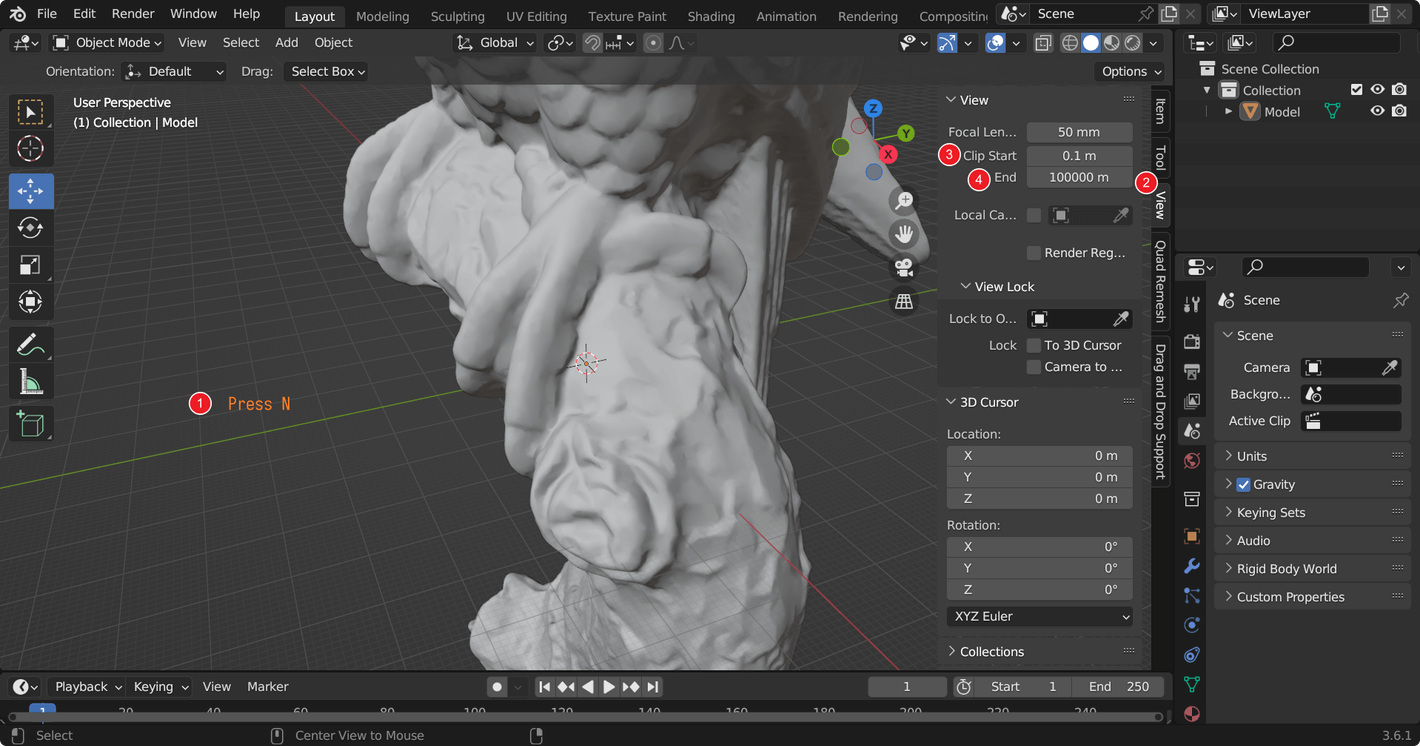This screenshot has width=1420, height=746.
Task: Open the Render menu
Action: (133, 14)
